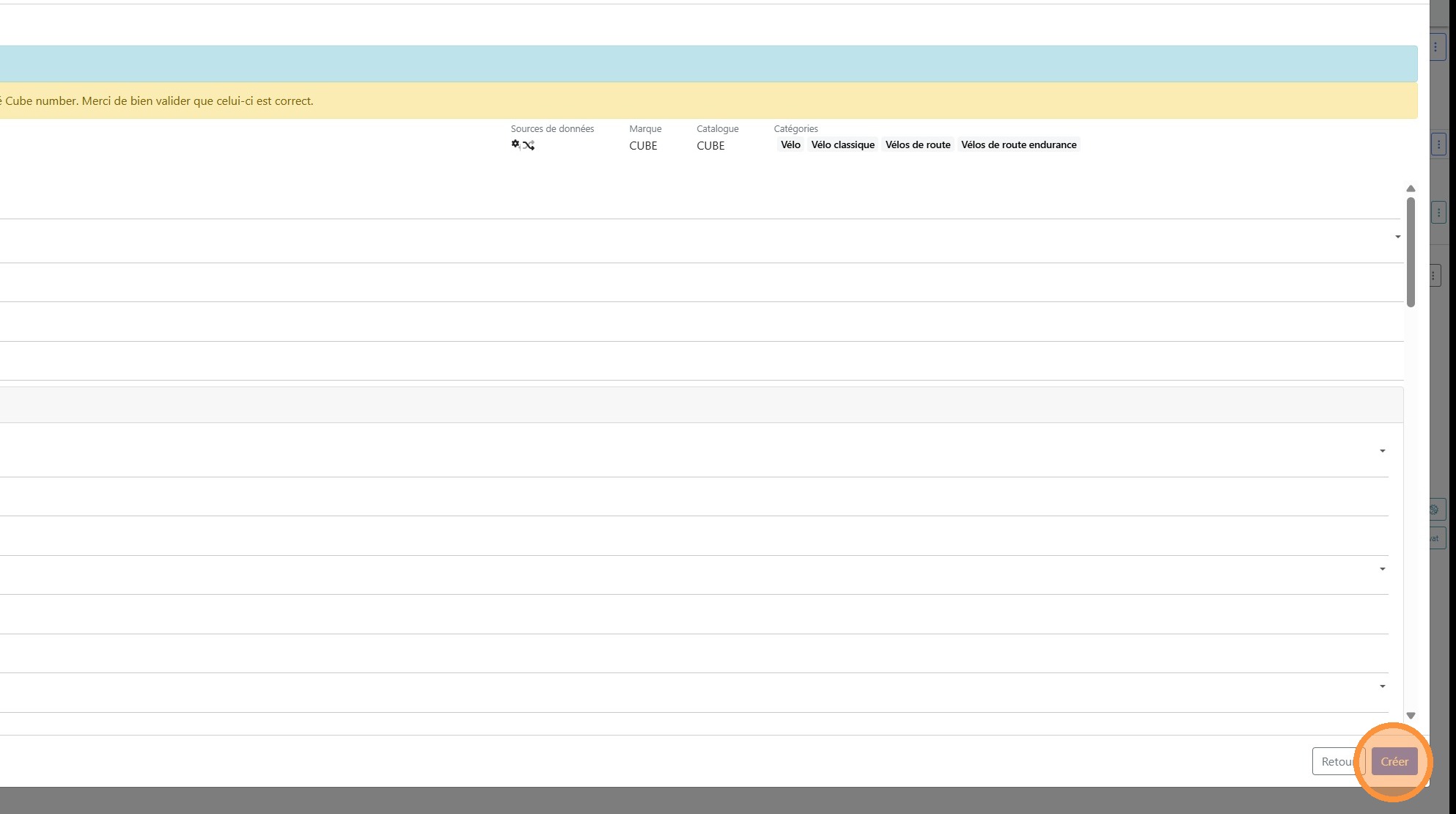1456x814 pixels.
Task: Expand the first dropdown below the gray section header
Action: [x=1382, y=451]
